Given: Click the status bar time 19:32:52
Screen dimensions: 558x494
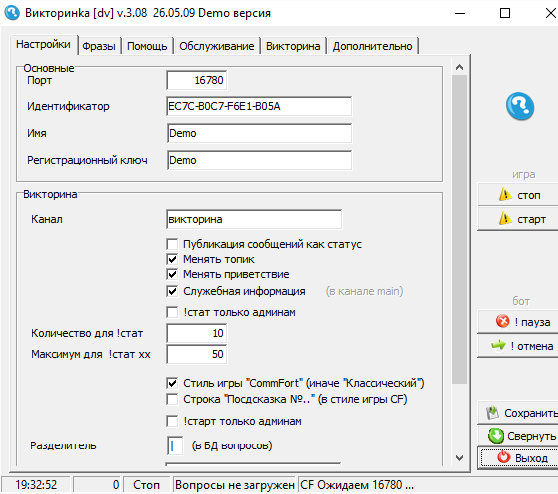Looking at the screenshot, I should pos(36,485).
